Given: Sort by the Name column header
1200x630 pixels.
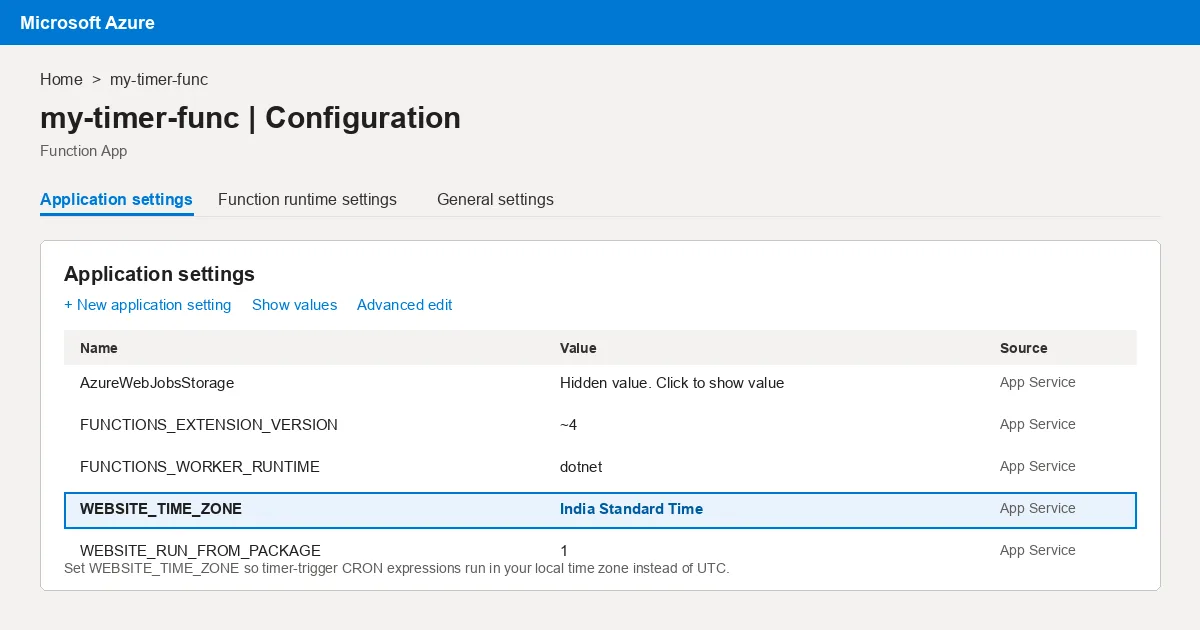Looking at the screenshot, I should click(99, 348).
